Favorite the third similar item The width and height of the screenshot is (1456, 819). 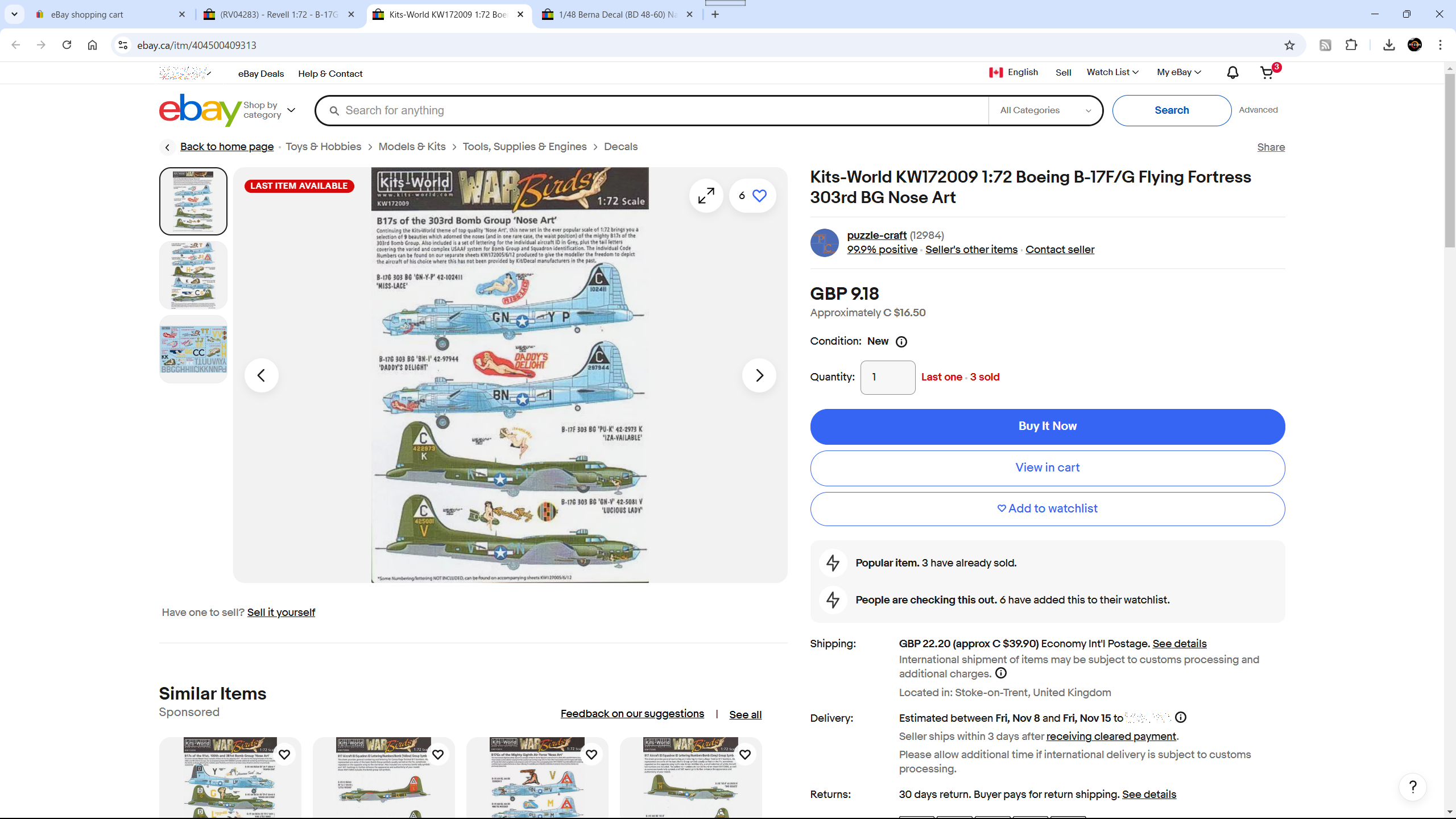591,755
